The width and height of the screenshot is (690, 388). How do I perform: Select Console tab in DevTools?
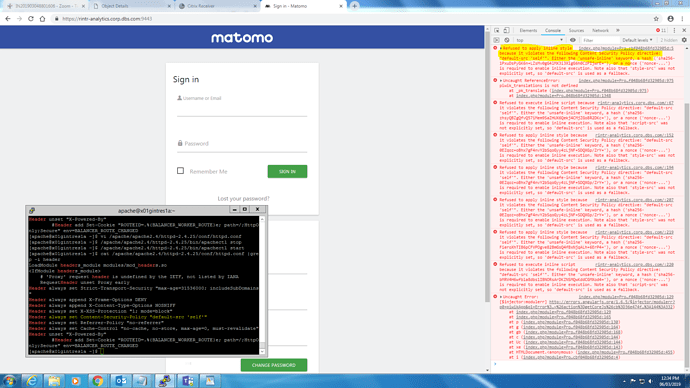pyautogui.click(x=553, y=30)
